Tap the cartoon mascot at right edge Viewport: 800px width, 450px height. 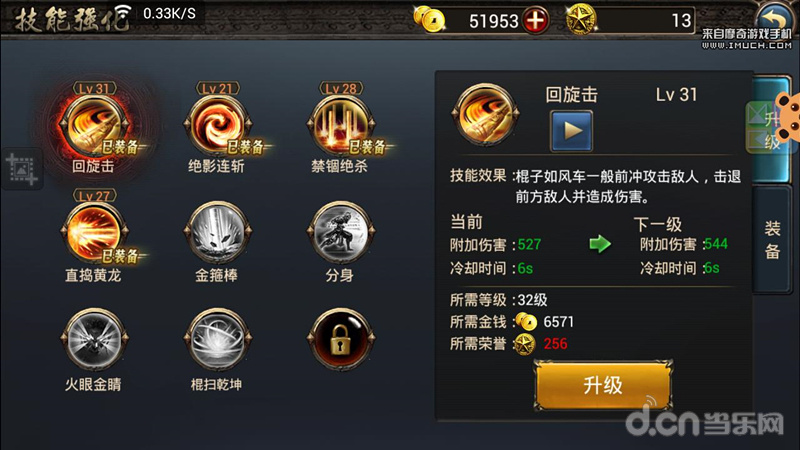pos(788,116)
